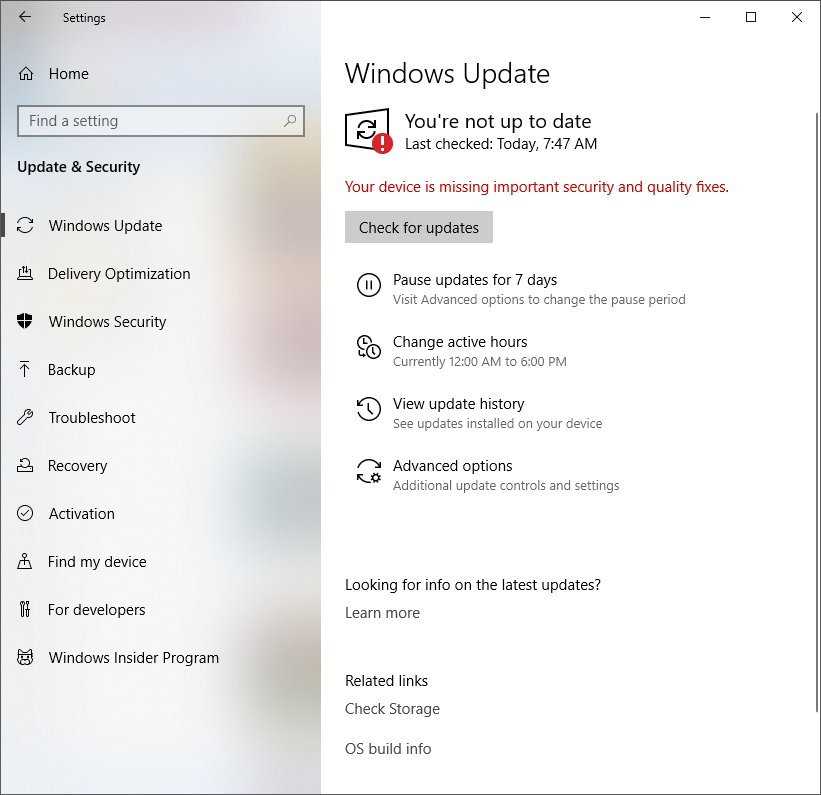
Task: Open the Backup settings page
Action: (160, 370)
